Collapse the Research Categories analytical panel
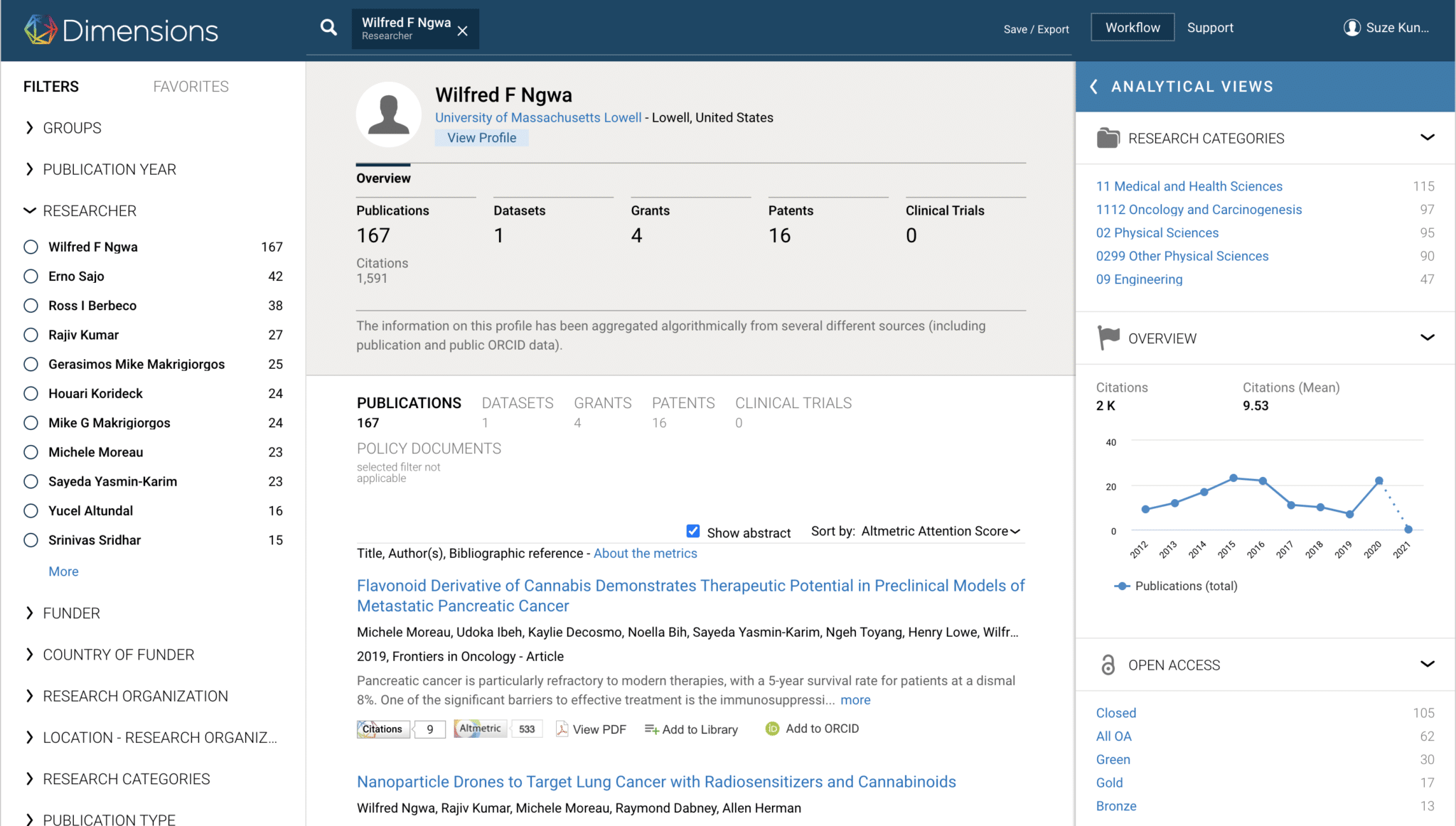The image size is (1456, 826). tap(1427, 137)
